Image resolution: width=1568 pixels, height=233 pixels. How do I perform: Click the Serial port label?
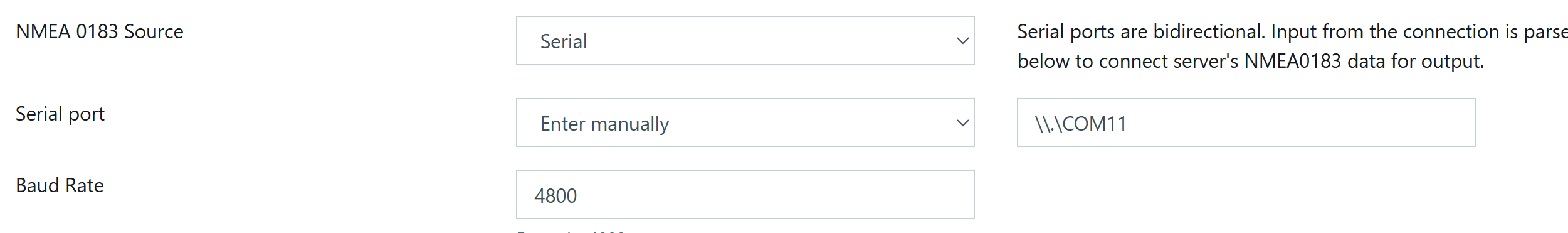point(60,114)
